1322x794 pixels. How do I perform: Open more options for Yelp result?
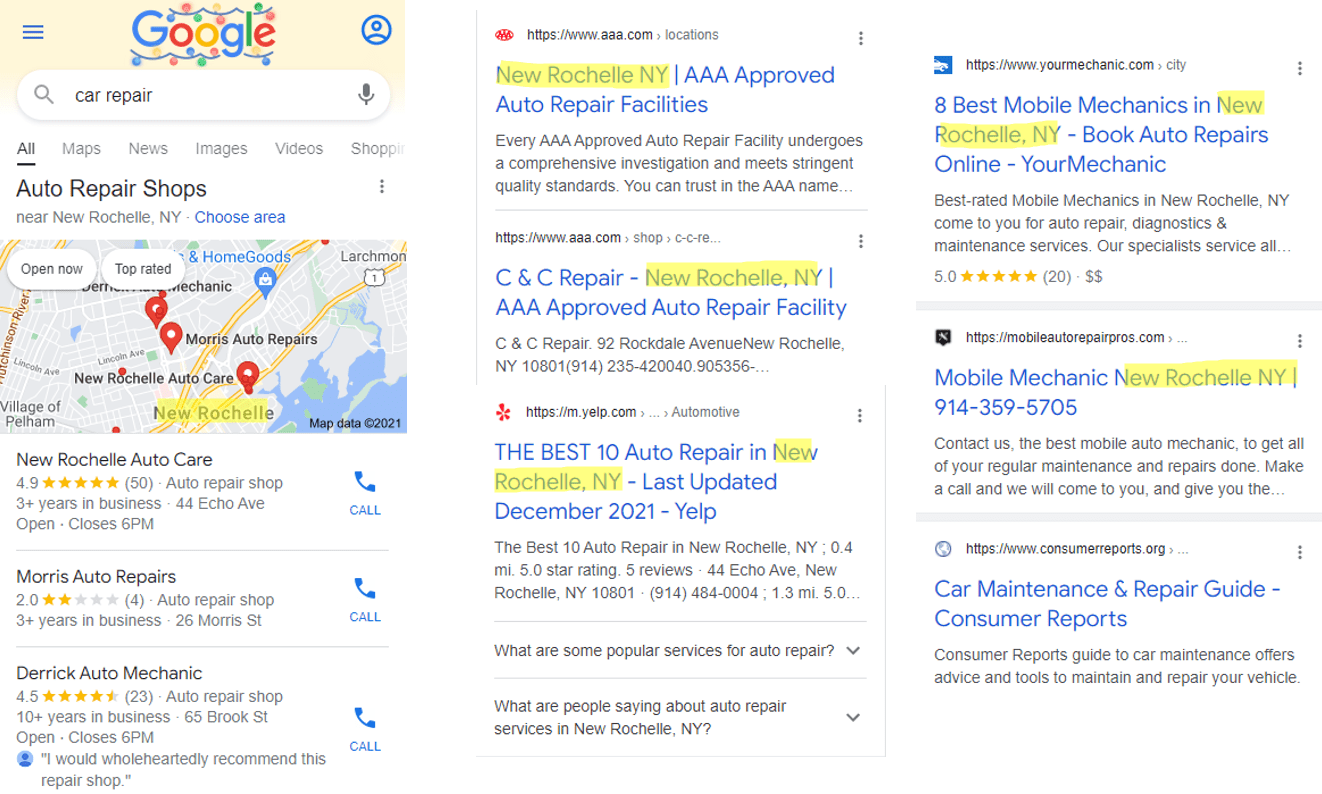pos(859,415)
